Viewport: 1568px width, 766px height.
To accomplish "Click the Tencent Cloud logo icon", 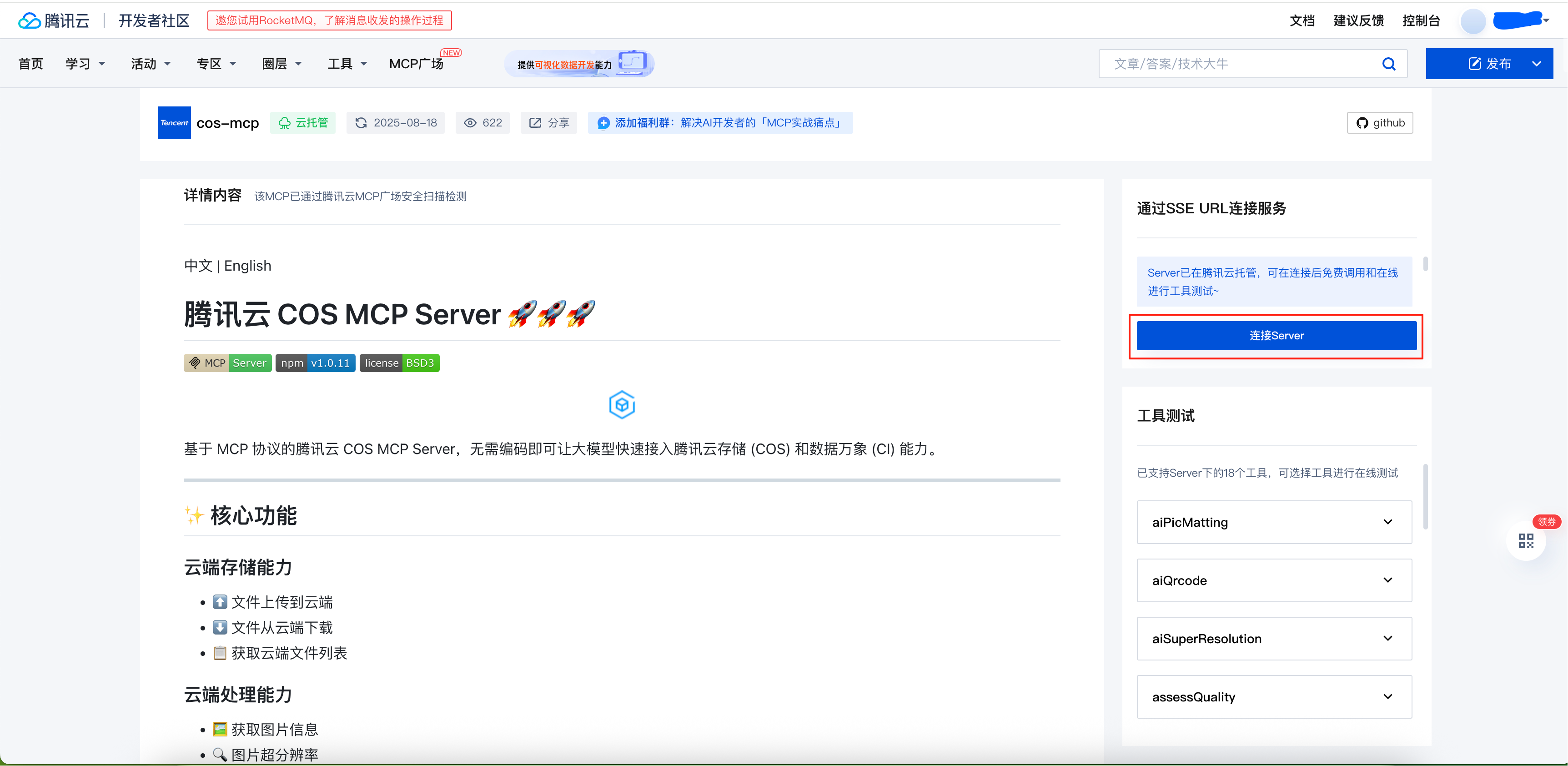I will pyautogui.click(x=29, y=21).
